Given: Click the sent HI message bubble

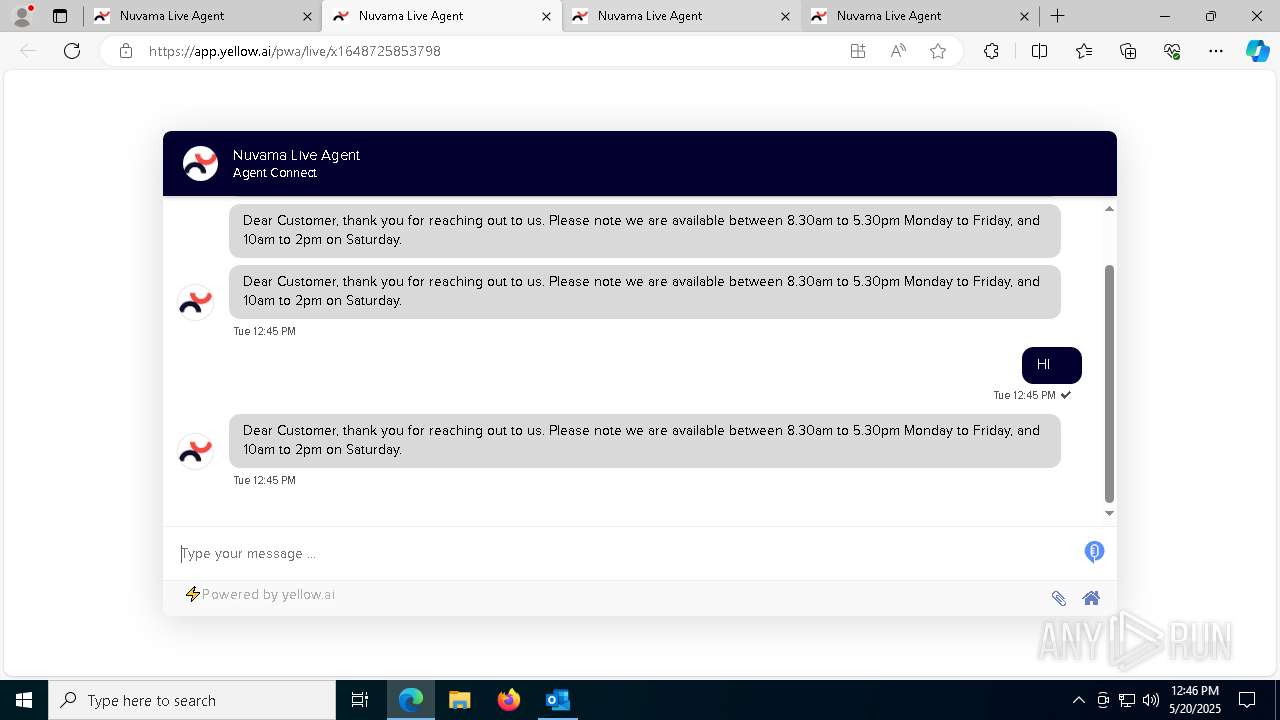Looking at the screenshot, I should click(1052, 365).
